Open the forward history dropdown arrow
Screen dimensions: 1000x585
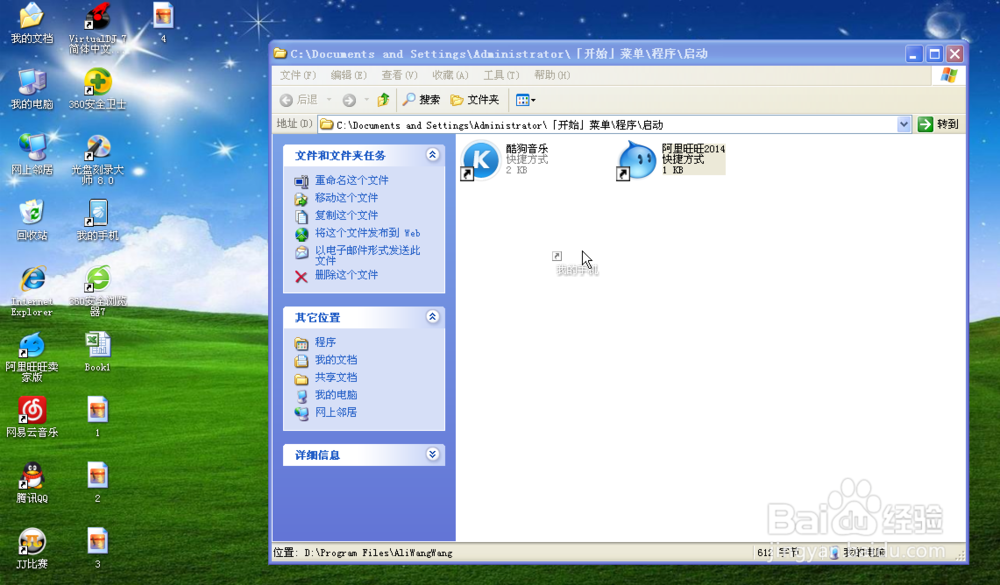(x=366, y=100)
